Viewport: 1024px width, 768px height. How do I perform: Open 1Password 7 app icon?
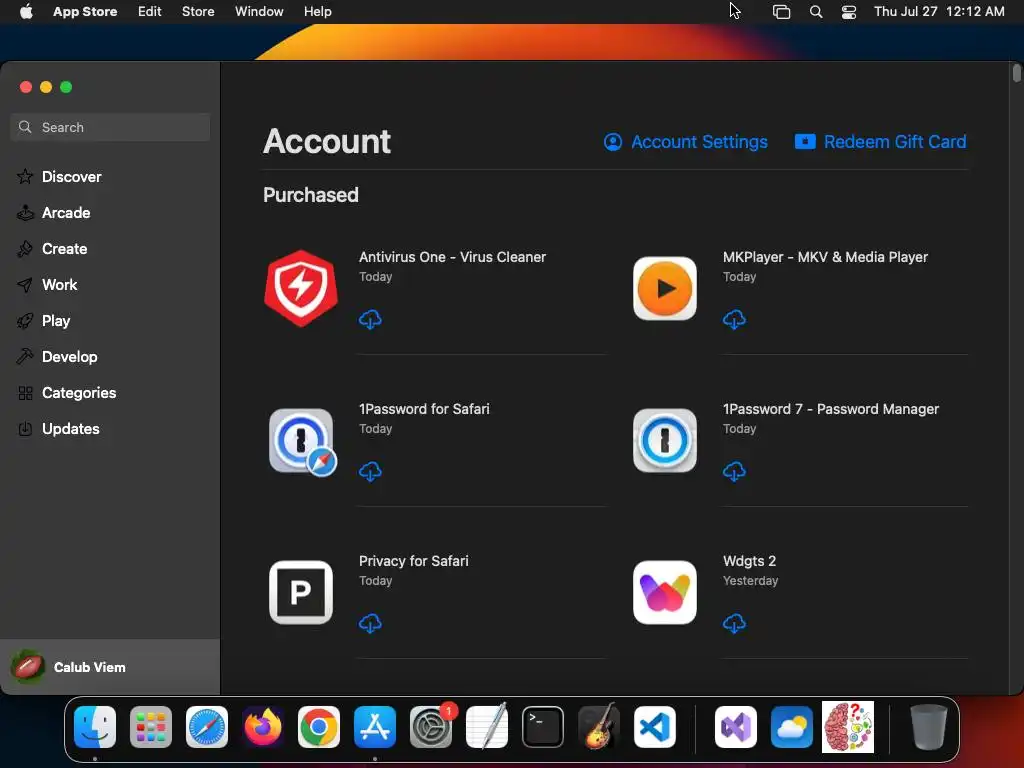(665, 440)
